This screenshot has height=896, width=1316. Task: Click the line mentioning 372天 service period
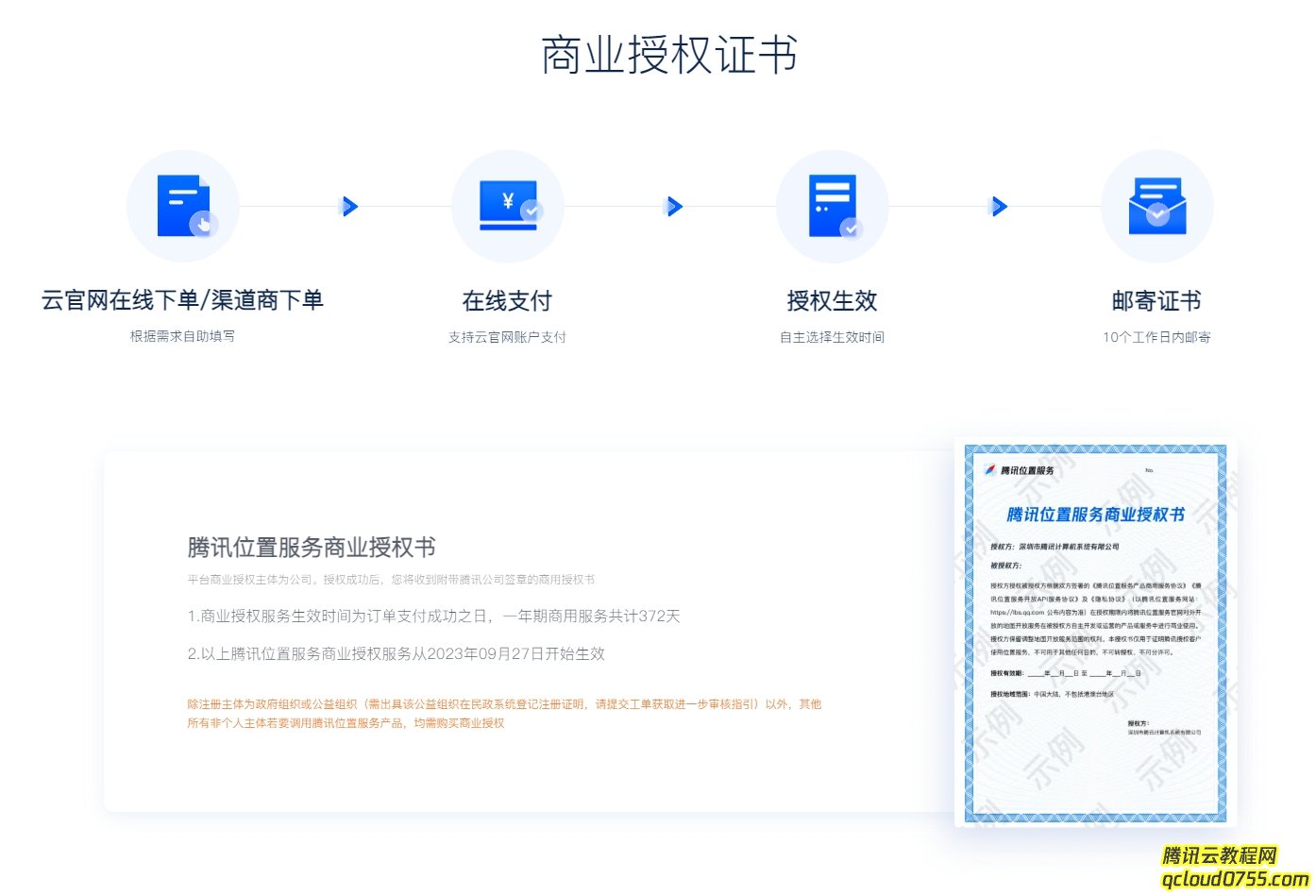point(433,617)
